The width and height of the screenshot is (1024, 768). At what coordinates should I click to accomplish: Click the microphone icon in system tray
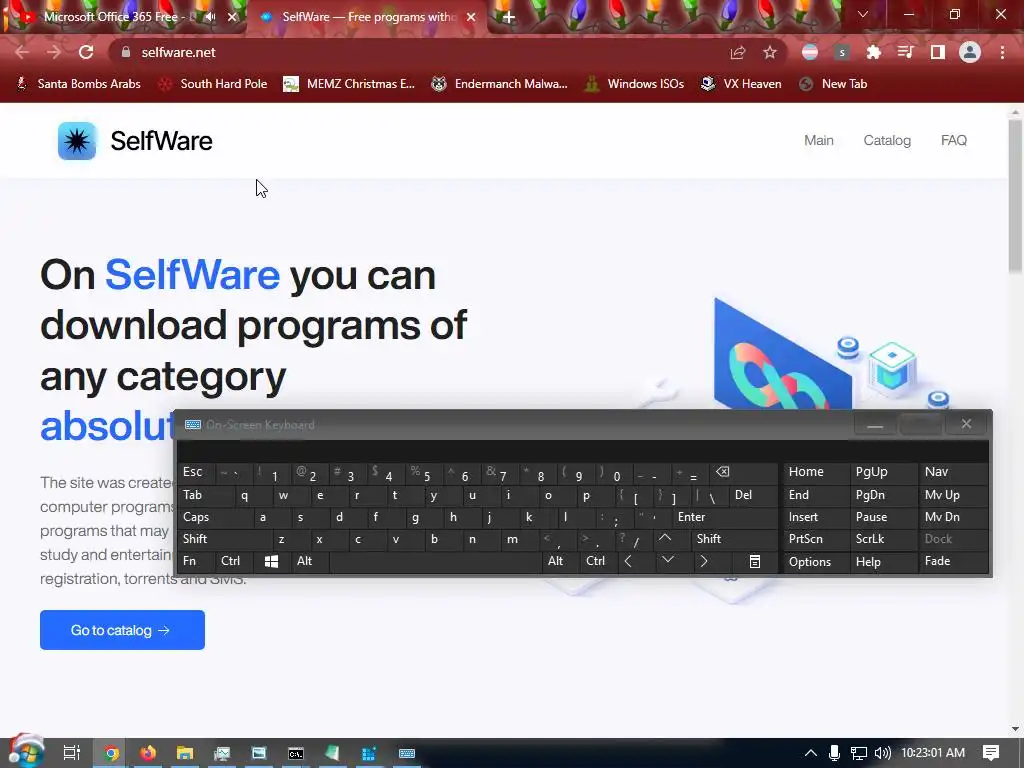[x=834, y=753]
